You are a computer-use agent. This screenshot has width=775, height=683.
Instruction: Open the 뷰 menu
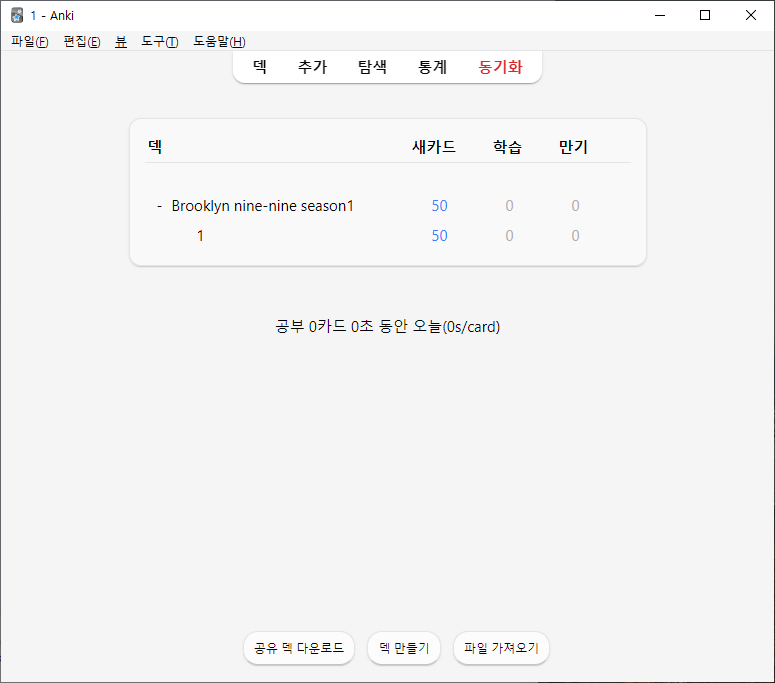pos(121,42)
